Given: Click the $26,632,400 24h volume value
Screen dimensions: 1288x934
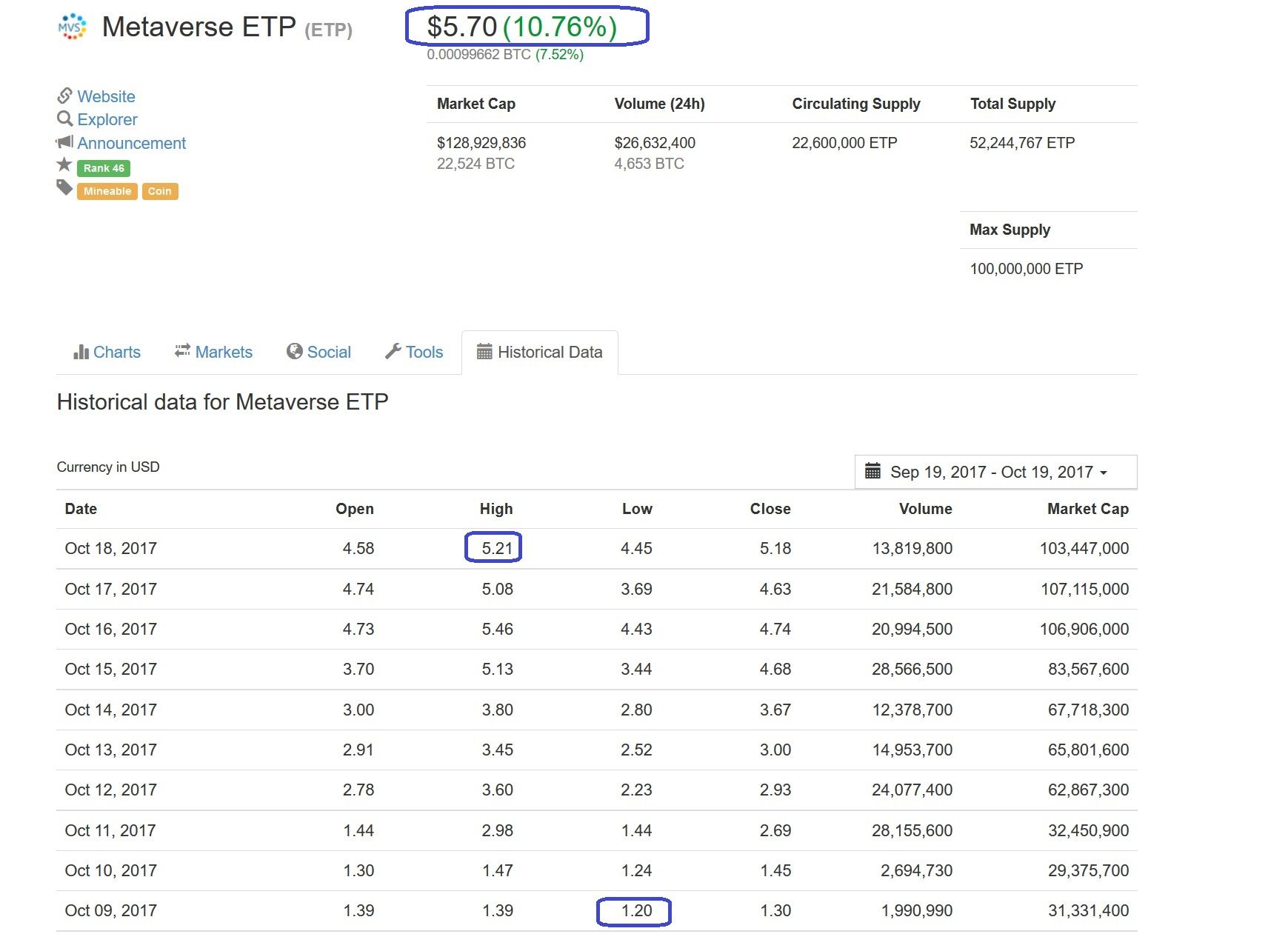Looking at the screenshot, I should click(655, 143).
